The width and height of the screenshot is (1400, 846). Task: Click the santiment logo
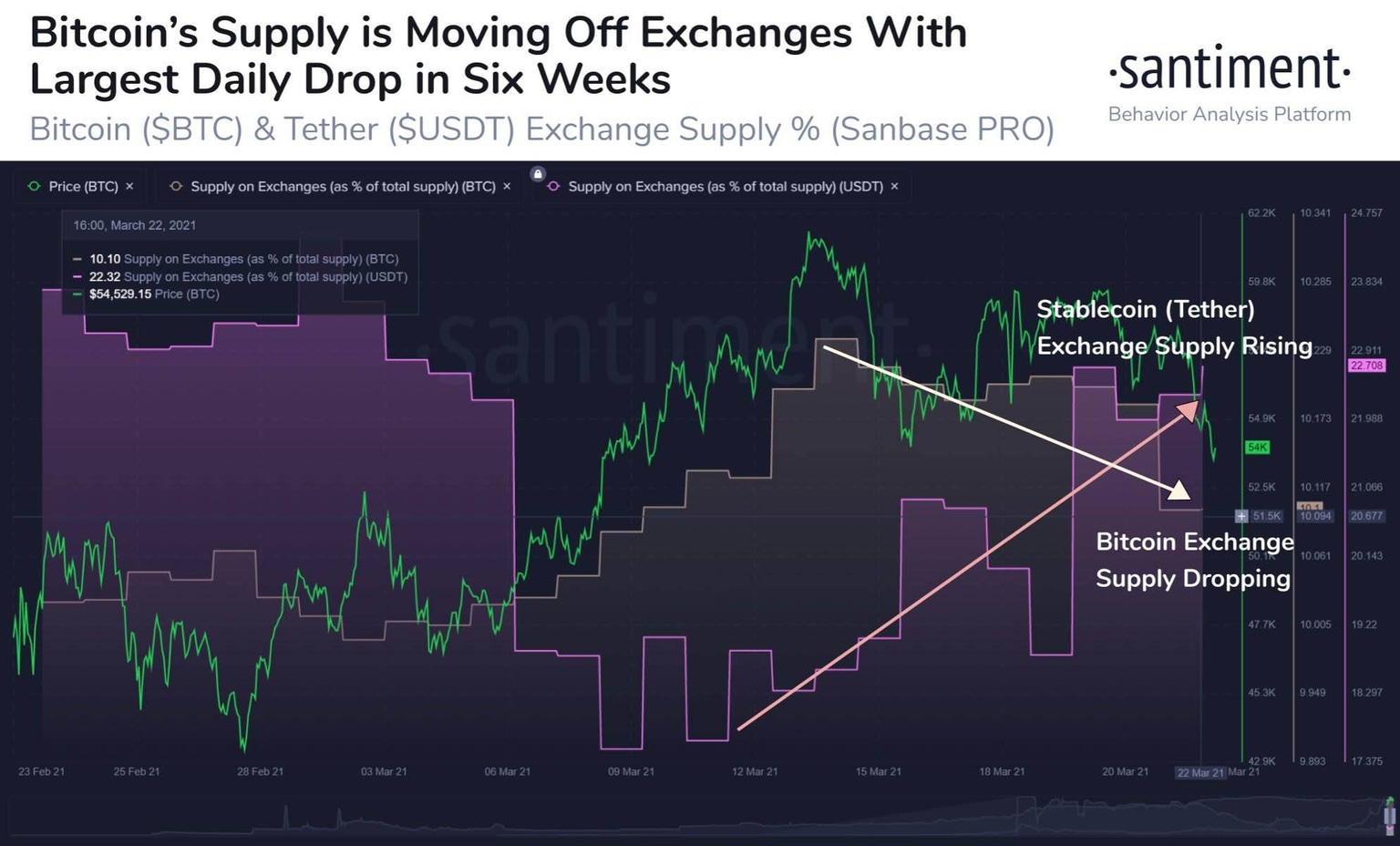coord(1229,70)
